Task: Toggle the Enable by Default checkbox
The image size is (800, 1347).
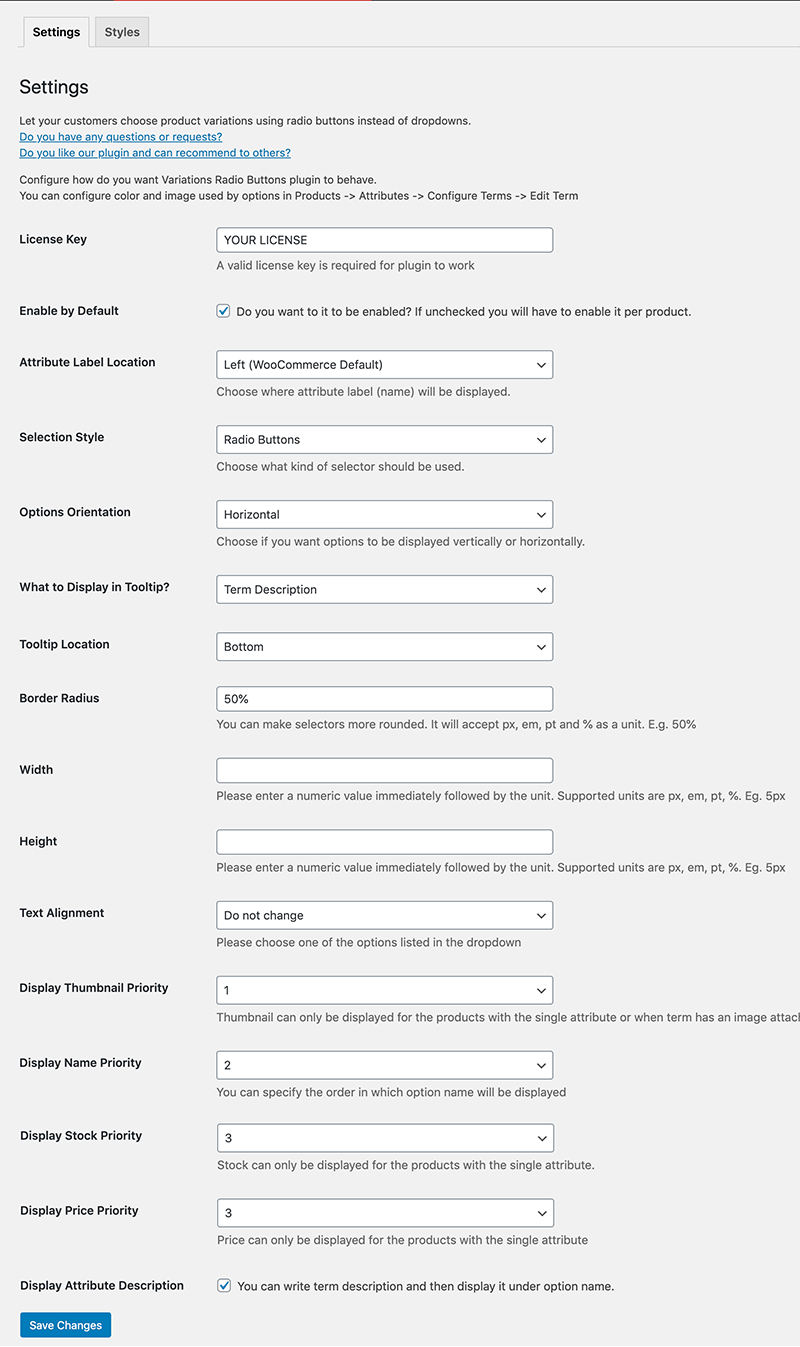Action: (x=224, y=311)
